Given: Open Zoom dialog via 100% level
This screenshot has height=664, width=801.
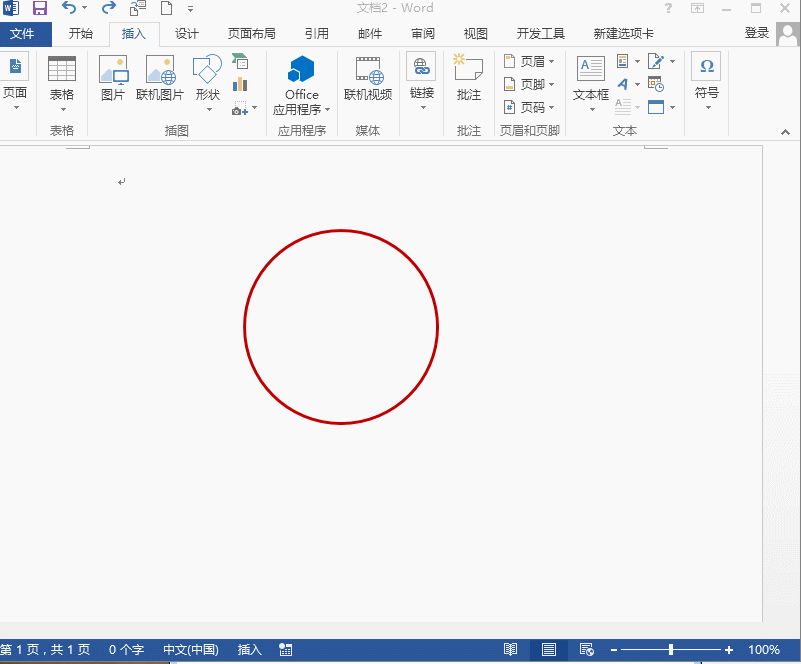Looking at the screenshot, I should click(764, 650).
